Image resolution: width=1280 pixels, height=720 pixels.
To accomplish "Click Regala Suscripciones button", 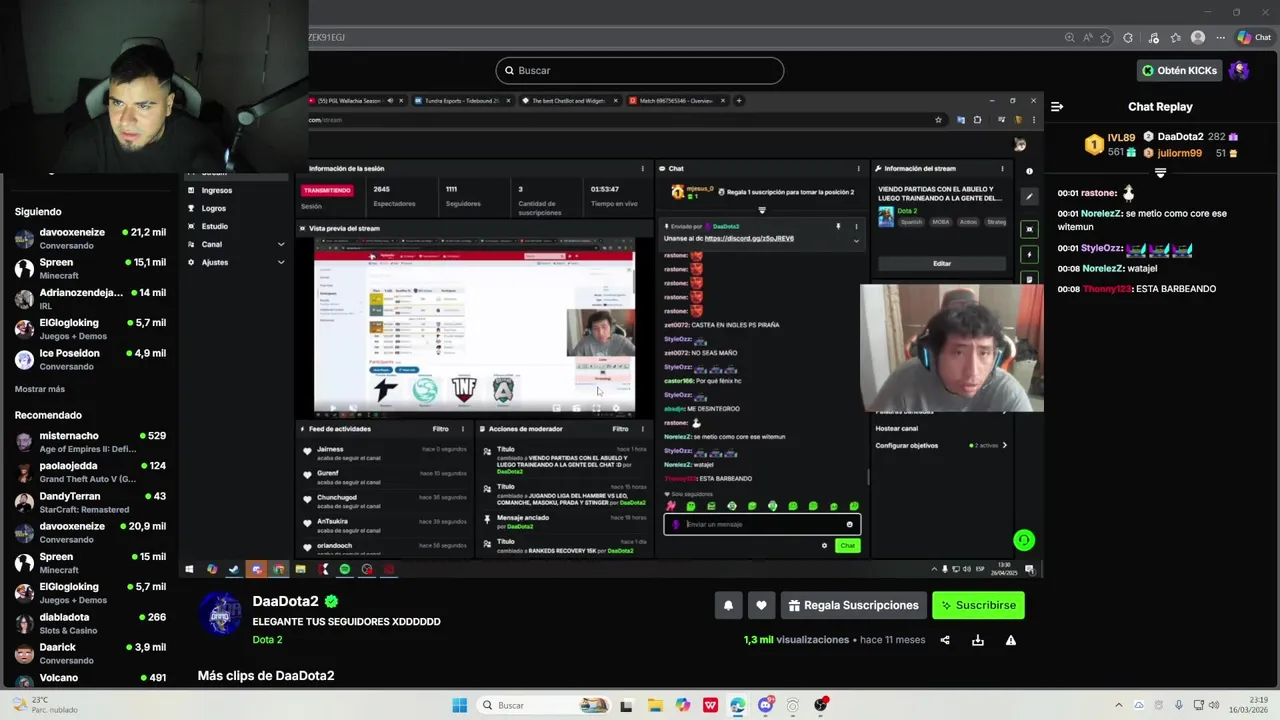I will tap(853, 605).
